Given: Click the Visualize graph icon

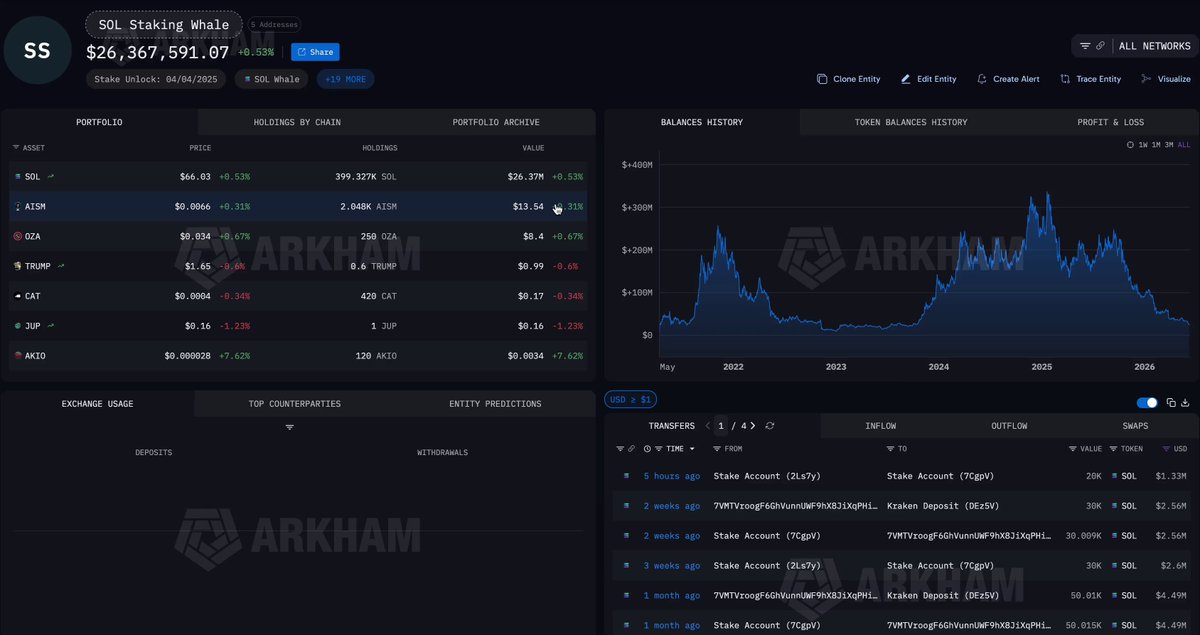Looking at the screenshot, I should [x=1146, y=79].
